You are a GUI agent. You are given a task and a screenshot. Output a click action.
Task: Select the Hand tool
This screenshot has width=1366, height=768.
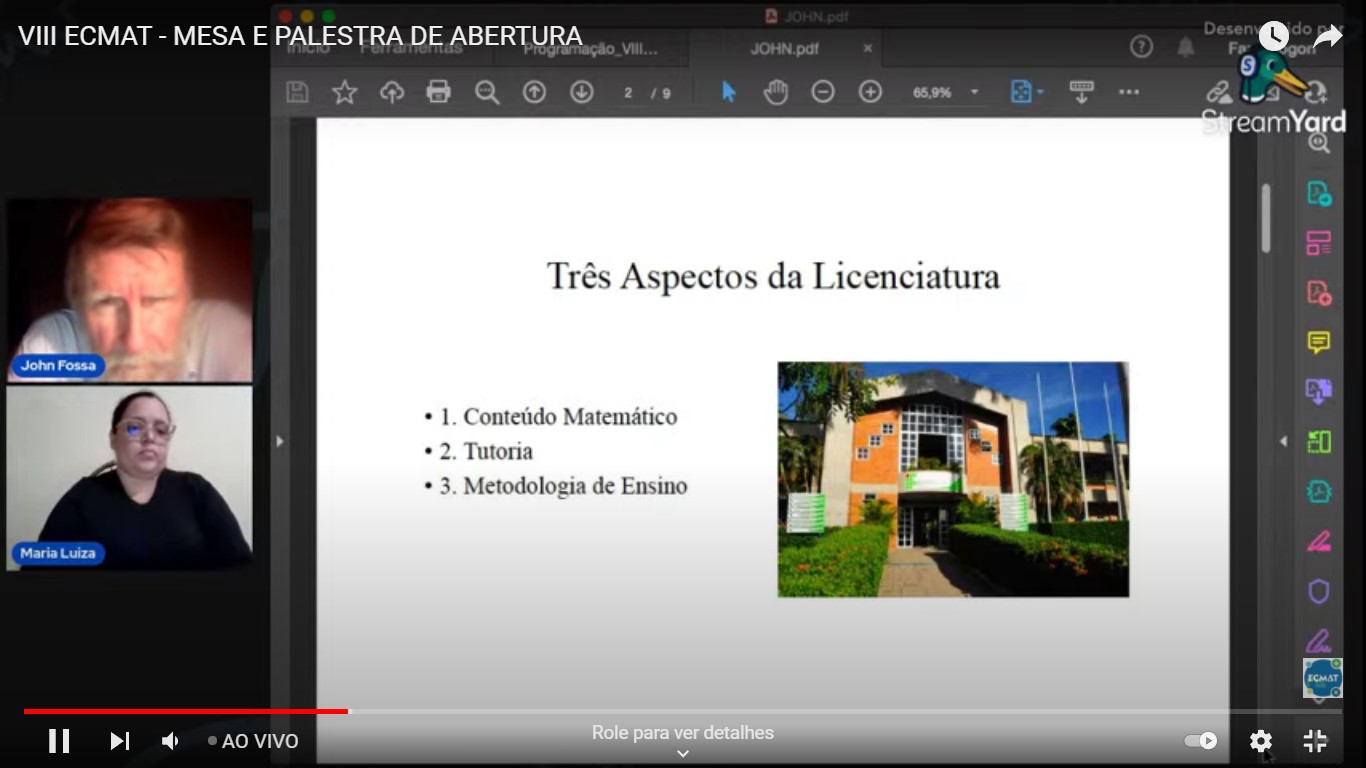775,91
